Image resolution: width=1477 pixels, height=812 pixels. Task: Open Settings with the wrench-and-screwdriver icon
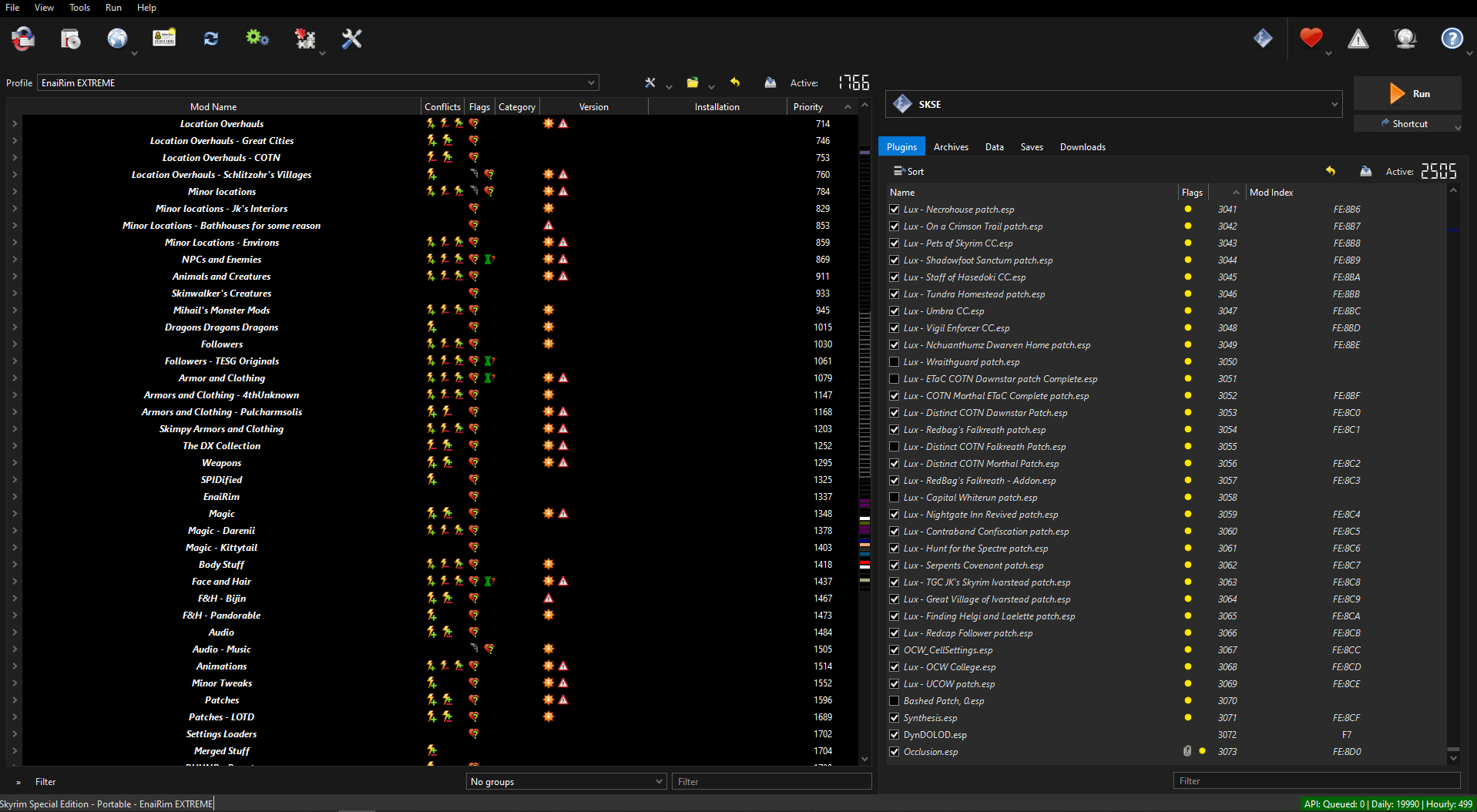click(351, 39)
